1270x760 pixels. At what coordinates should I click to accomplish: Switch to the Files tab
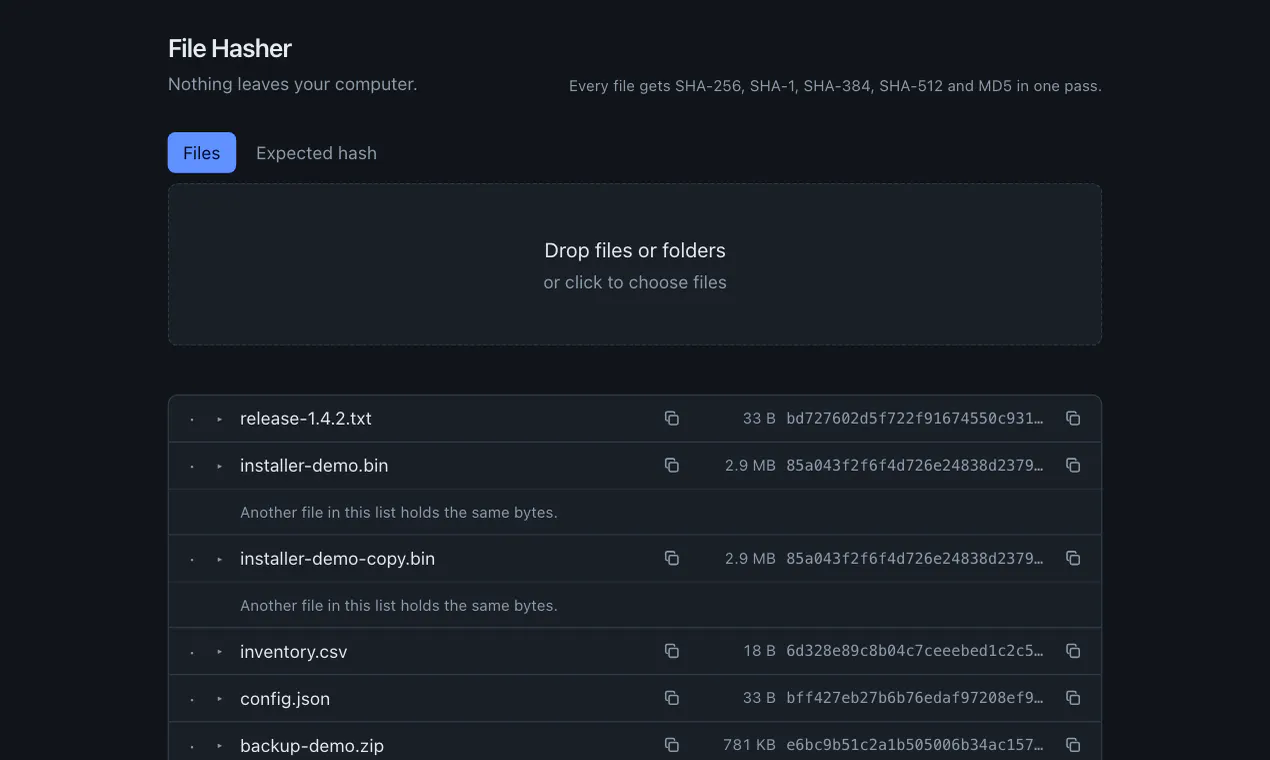[x=202, y=153]
